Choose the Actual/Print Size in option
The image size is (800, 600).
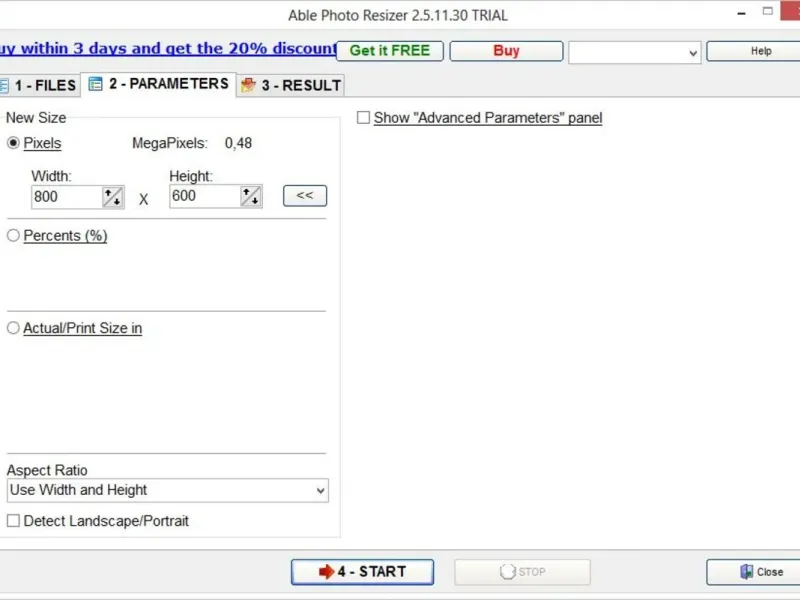click(13, 328)
